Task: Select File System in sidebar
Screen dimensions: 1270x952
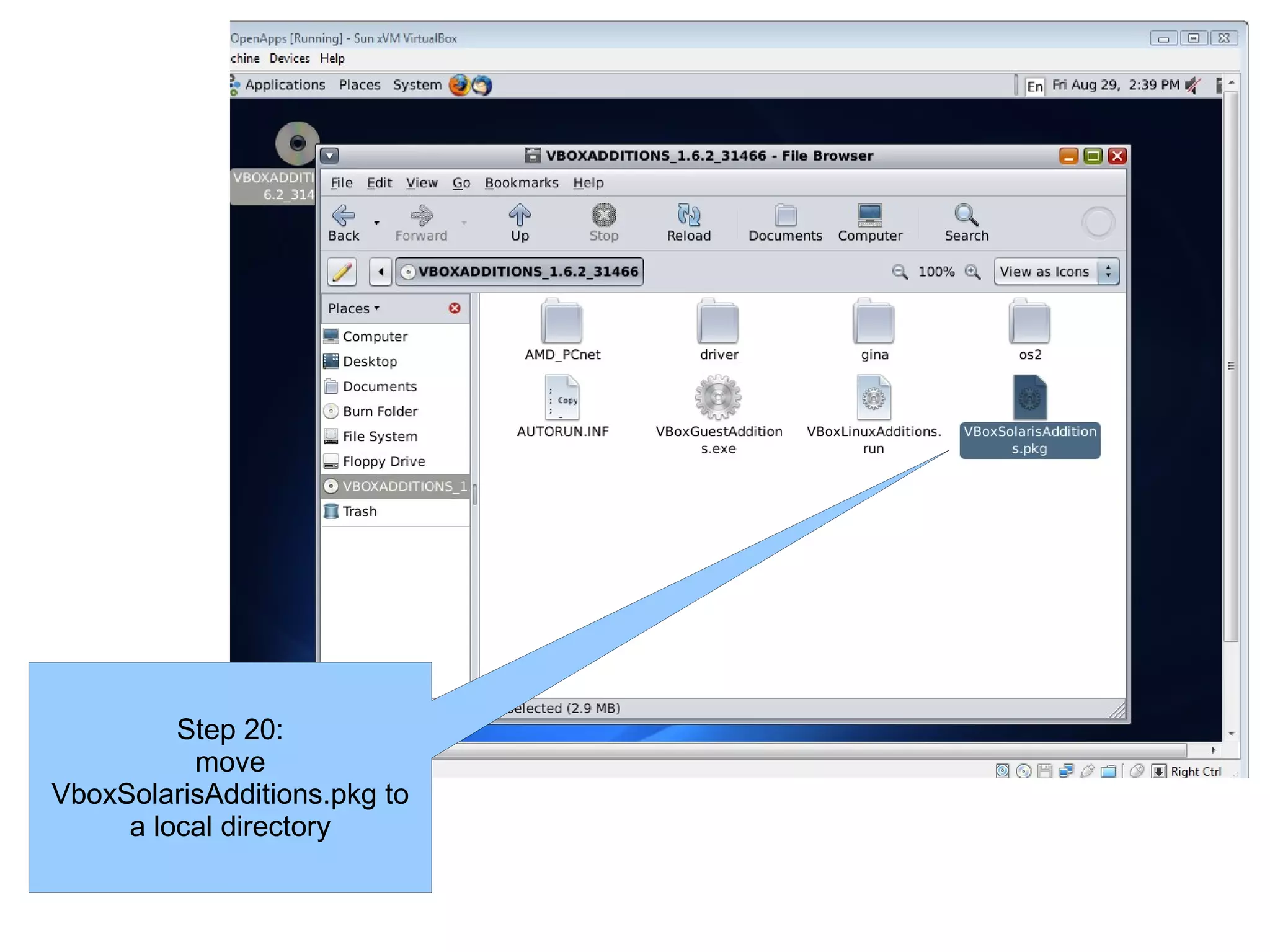Action: 396,436
